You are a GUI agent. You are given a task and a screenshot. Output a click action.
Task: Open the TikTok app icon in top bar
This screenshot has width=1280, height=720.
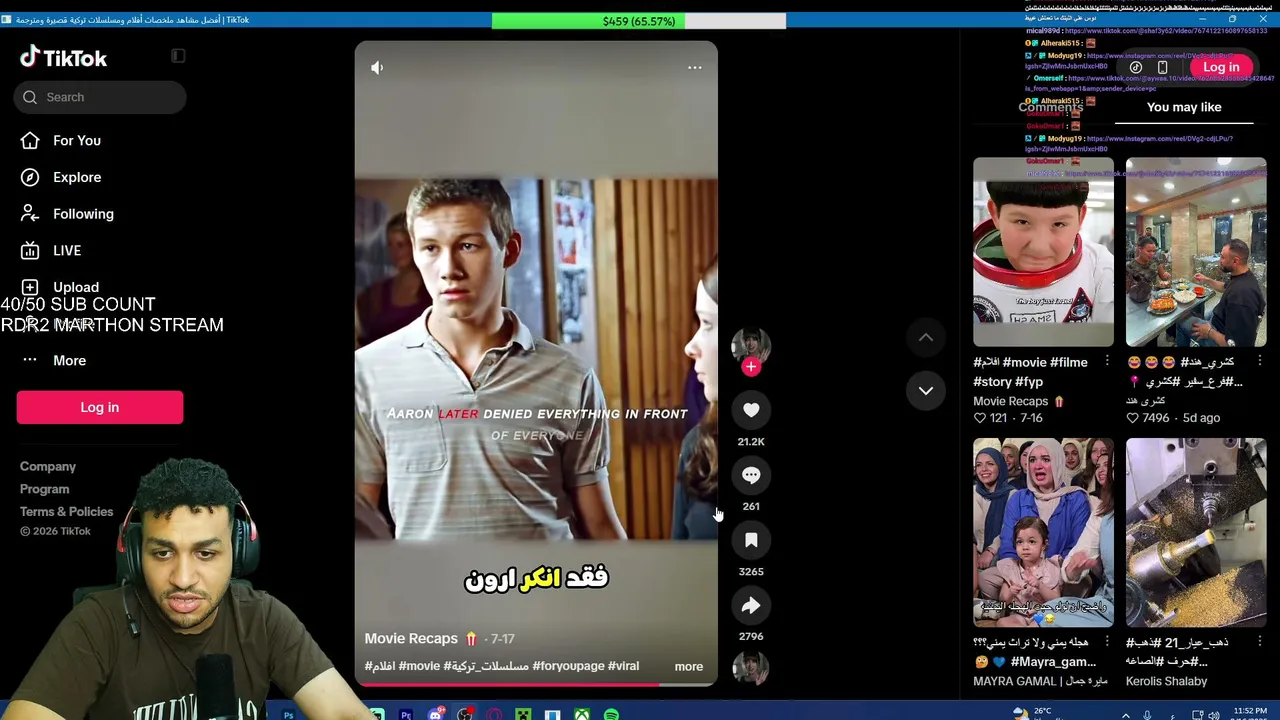1136,68
